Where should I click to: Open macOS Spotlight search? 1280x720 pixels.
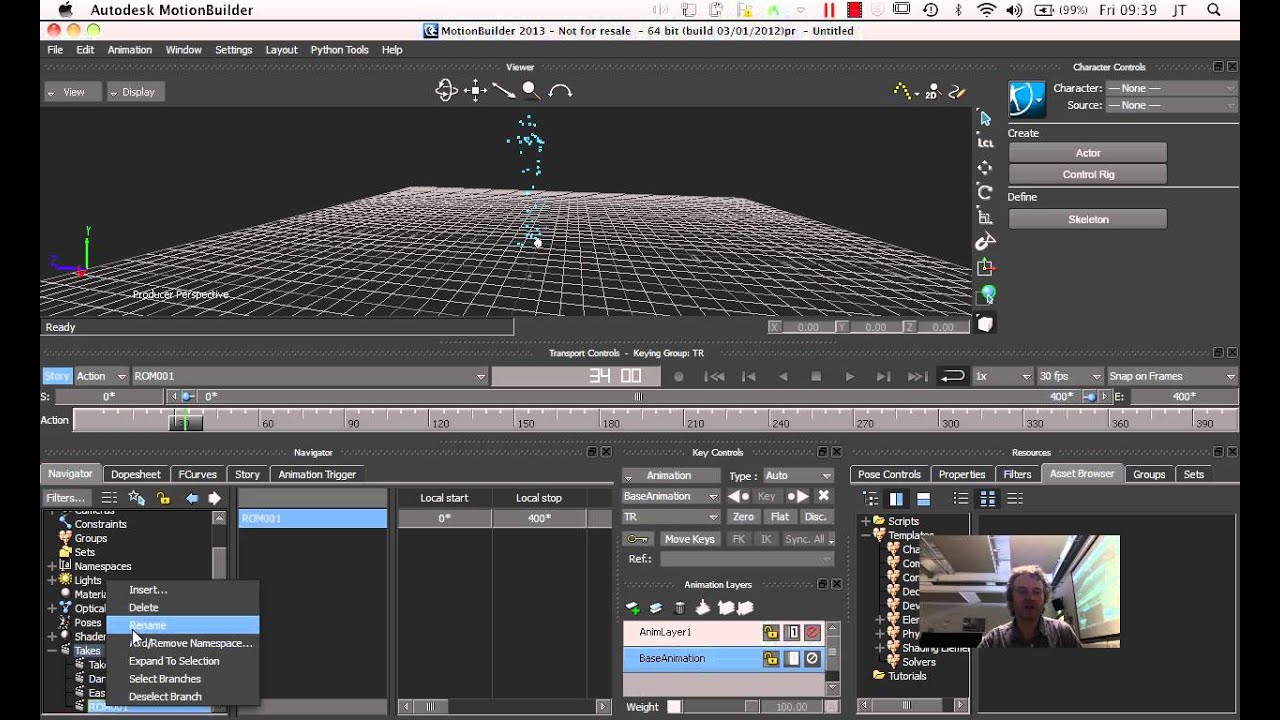point(1214,10)
